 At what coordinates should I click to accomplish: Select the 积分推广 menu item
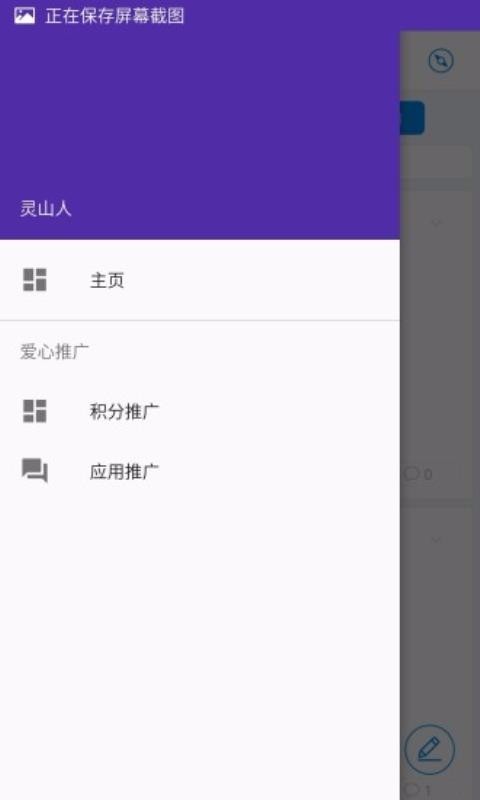199,411
